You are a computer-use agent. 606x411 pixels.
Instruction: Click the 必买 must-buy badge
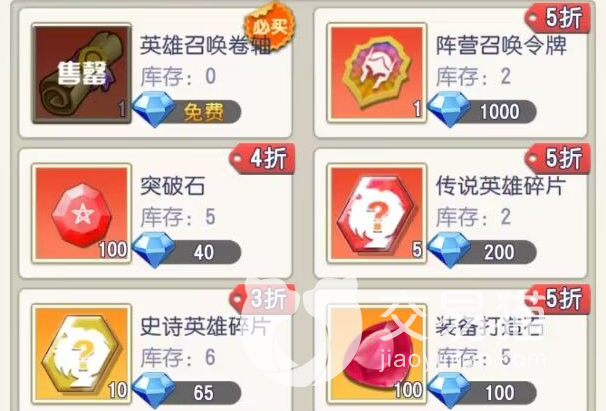[x=270, y=26]
